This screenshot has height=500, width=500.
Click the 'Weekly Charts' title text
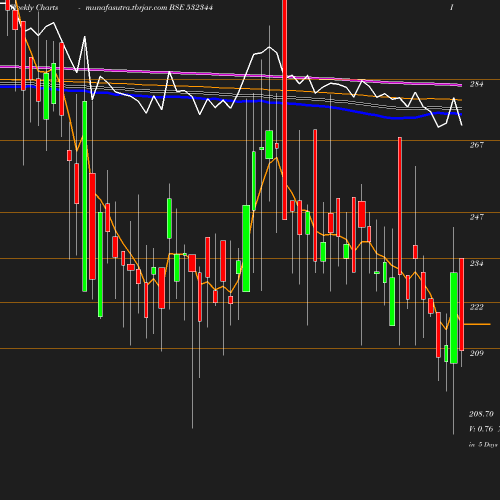(x=34, y=7)
